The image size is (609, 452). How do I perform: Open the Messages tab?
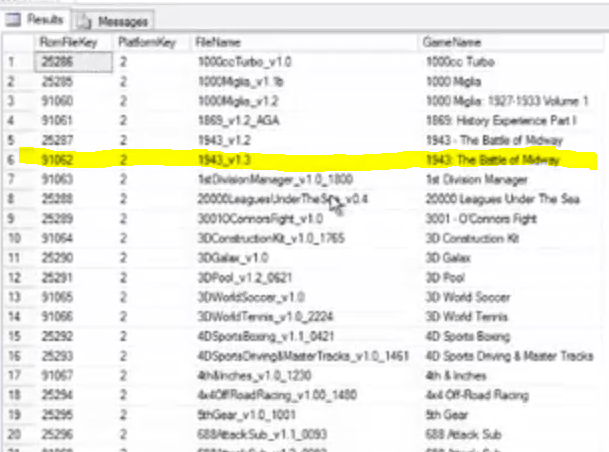tap(113, 21)
